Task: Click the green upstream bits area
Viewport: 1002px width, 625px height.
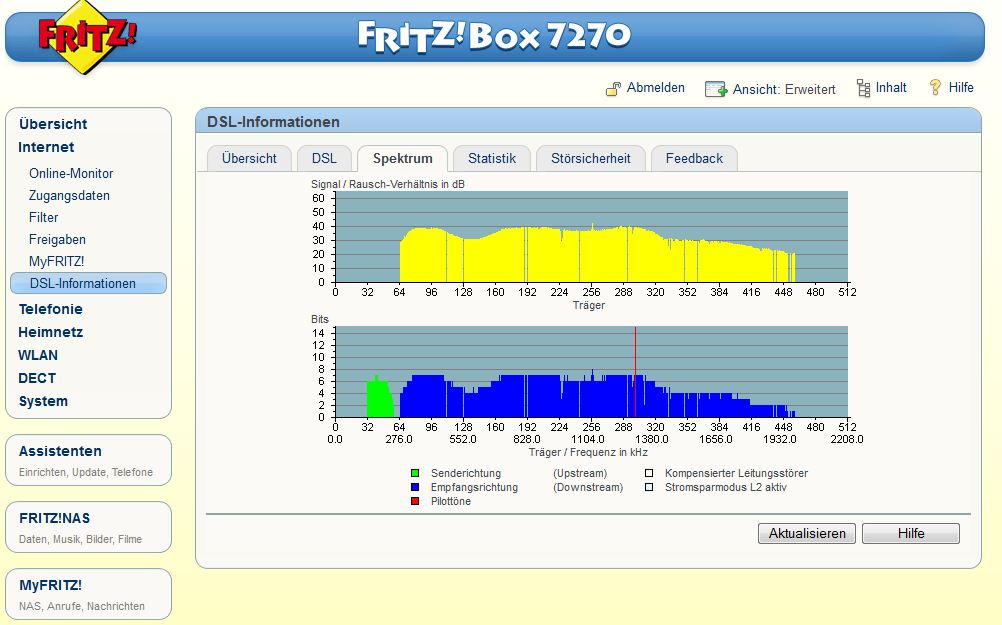Action: coord(379,397)
